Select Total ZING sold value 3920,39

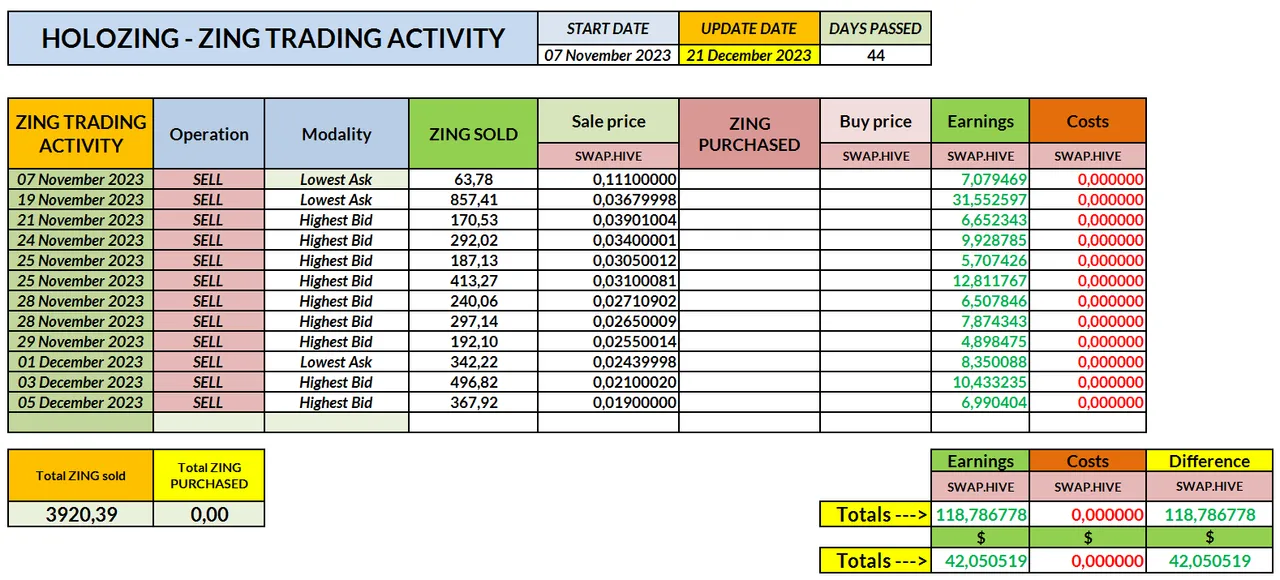81,514
